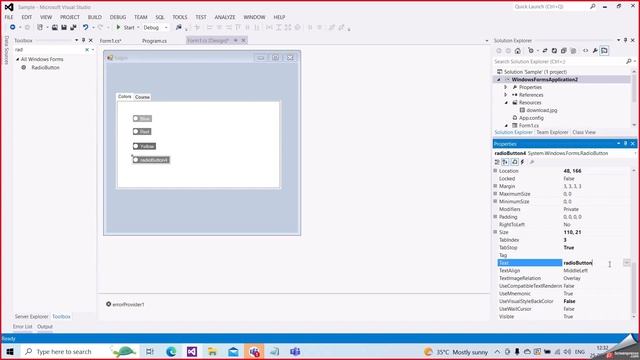640x360 pixels.
Task: Click the Undo arrow in the toolbar
Action: click(85, 27)
